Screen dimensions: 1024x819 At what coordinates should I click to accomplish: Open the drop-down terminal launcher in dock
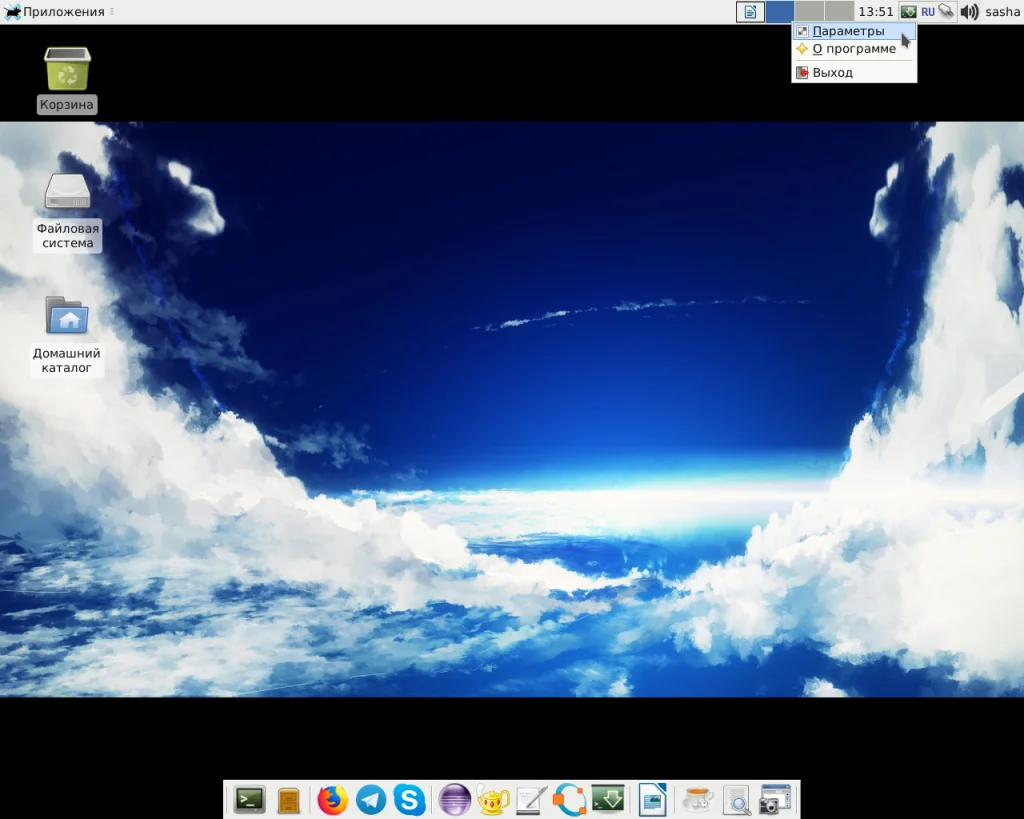[x=608, y=799]
